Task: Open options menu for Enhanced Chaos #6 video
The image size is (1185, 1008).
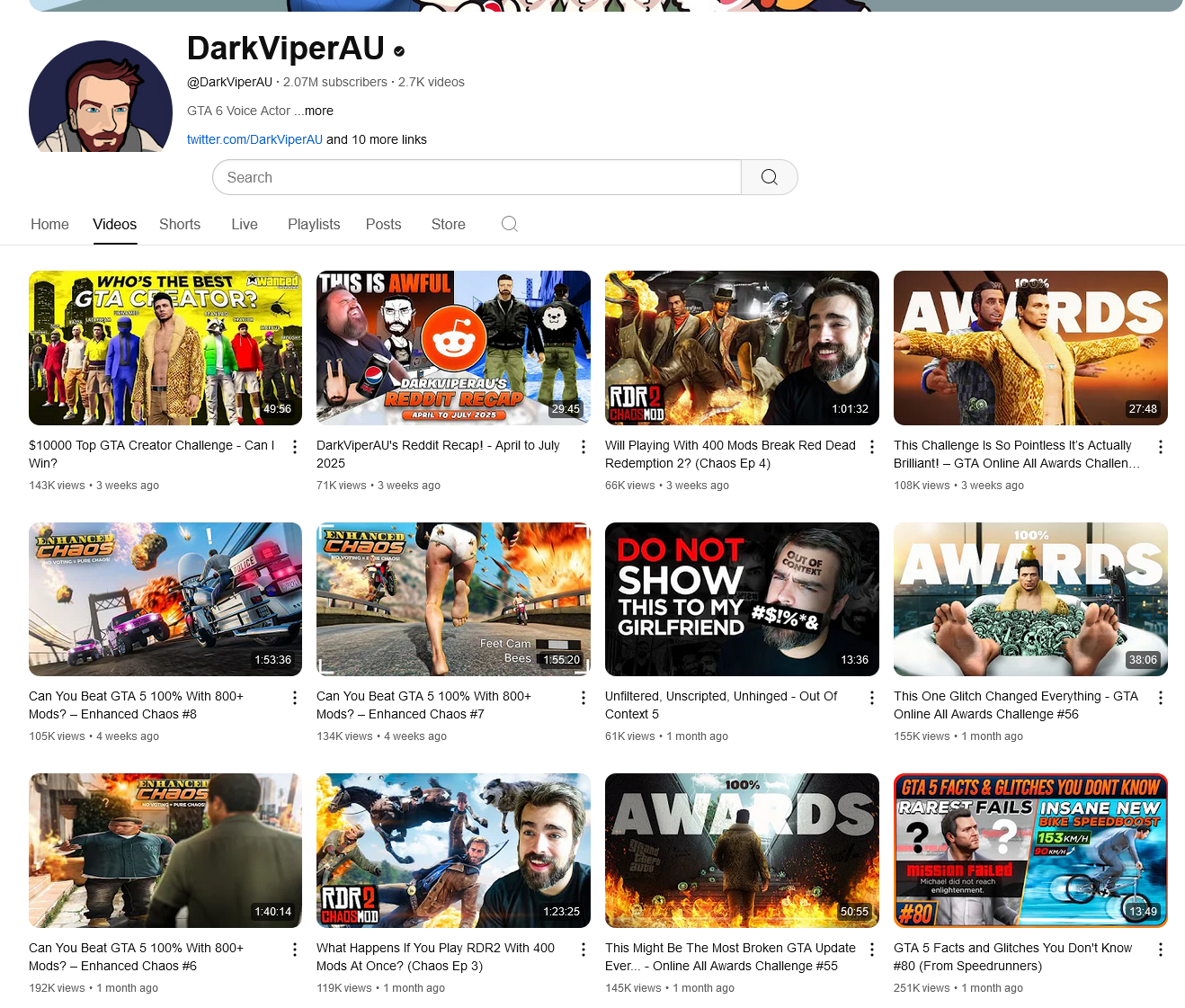Action: pos(295,950)
